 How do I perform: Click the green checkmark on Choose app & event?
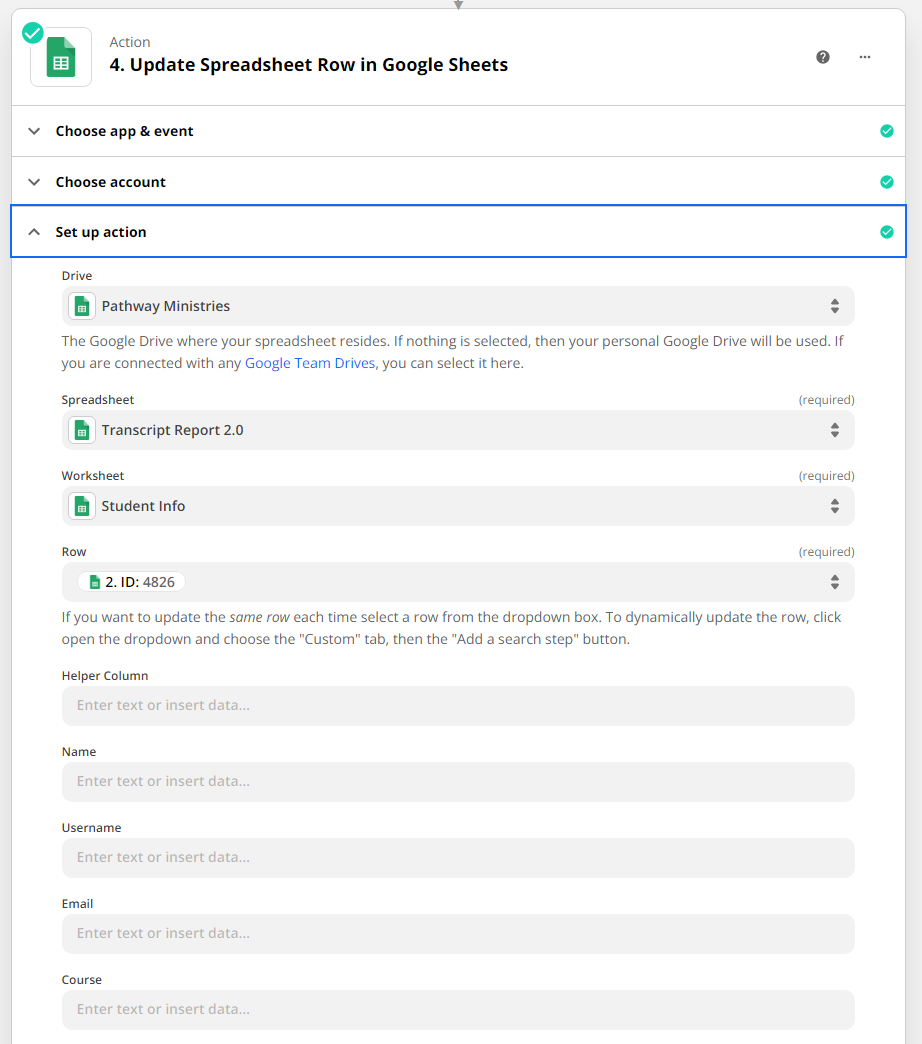(887, 131)
